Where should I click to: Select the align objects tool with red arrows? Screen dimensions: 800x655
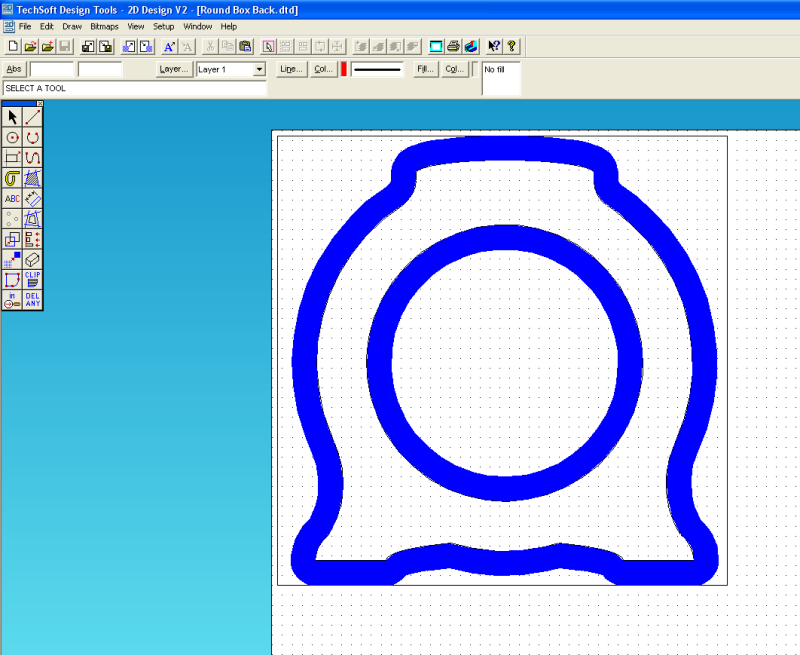[x=33, y=239]
